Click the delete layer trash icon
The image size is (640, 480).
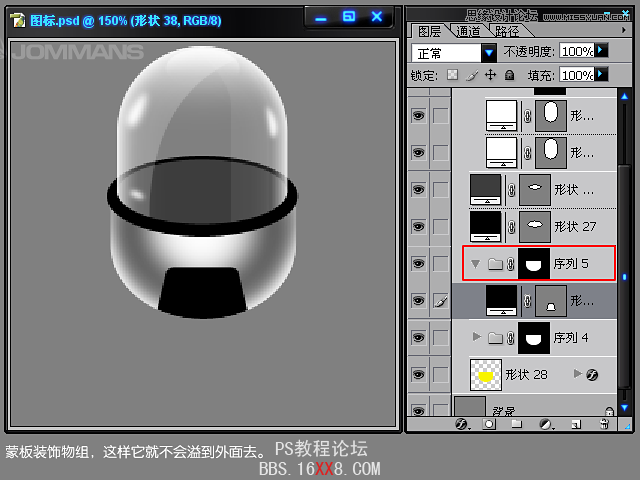[x=604, y=424]
